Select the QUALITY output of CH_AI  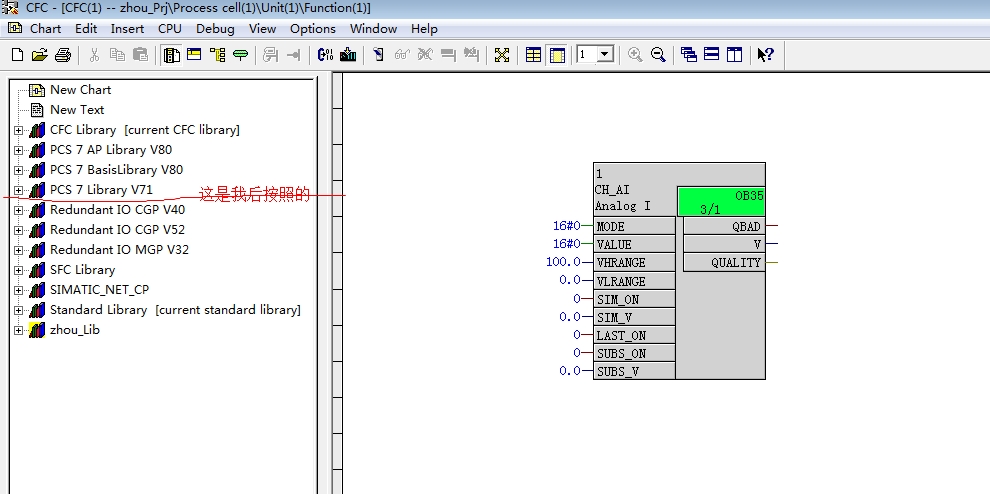pyautogui.click(x=724, y=263)
